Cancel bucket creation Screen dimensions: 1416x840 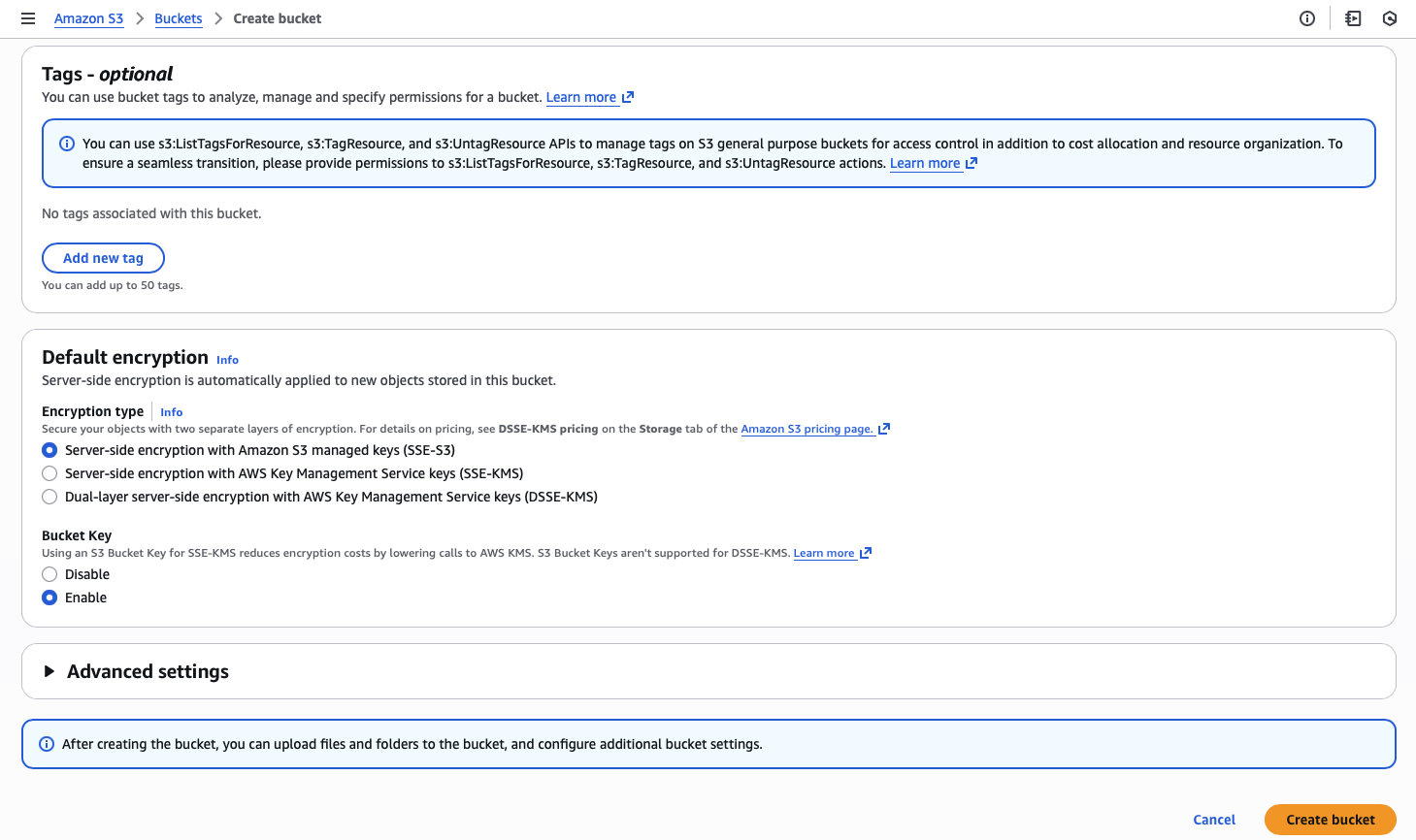pos(1213,820)
